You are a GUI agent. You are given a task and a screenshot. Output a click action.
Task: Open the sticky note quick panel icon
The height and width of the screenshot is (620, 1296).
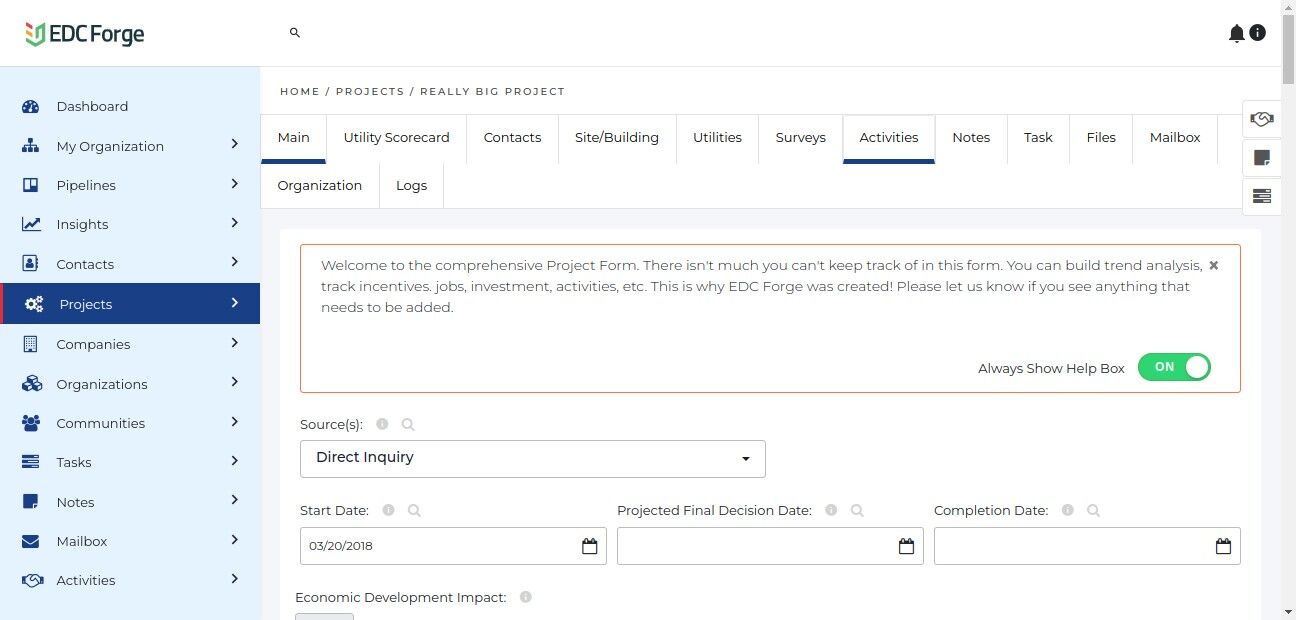coord(1262,158)
